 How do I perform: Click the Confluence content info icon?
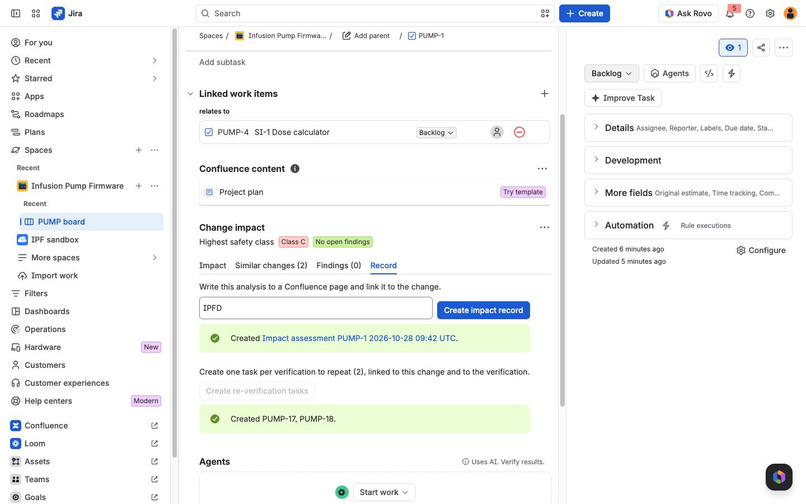point(295,169)
